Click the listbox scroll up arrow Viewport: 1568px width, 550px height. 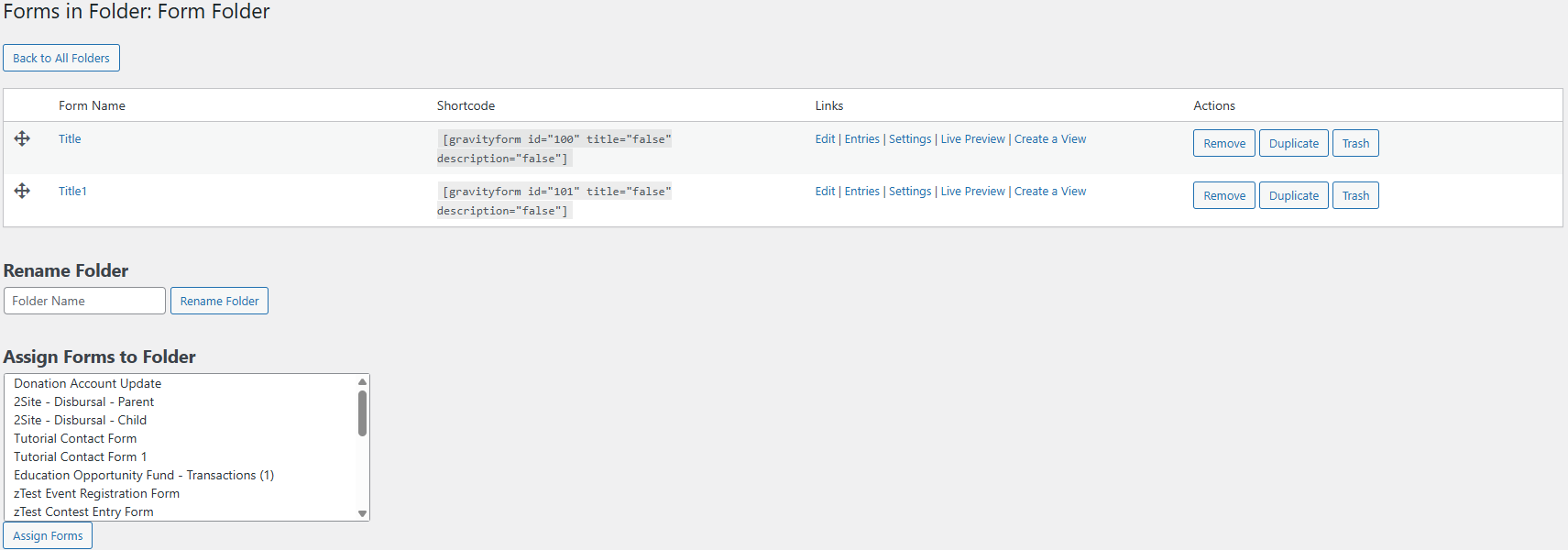363,382
